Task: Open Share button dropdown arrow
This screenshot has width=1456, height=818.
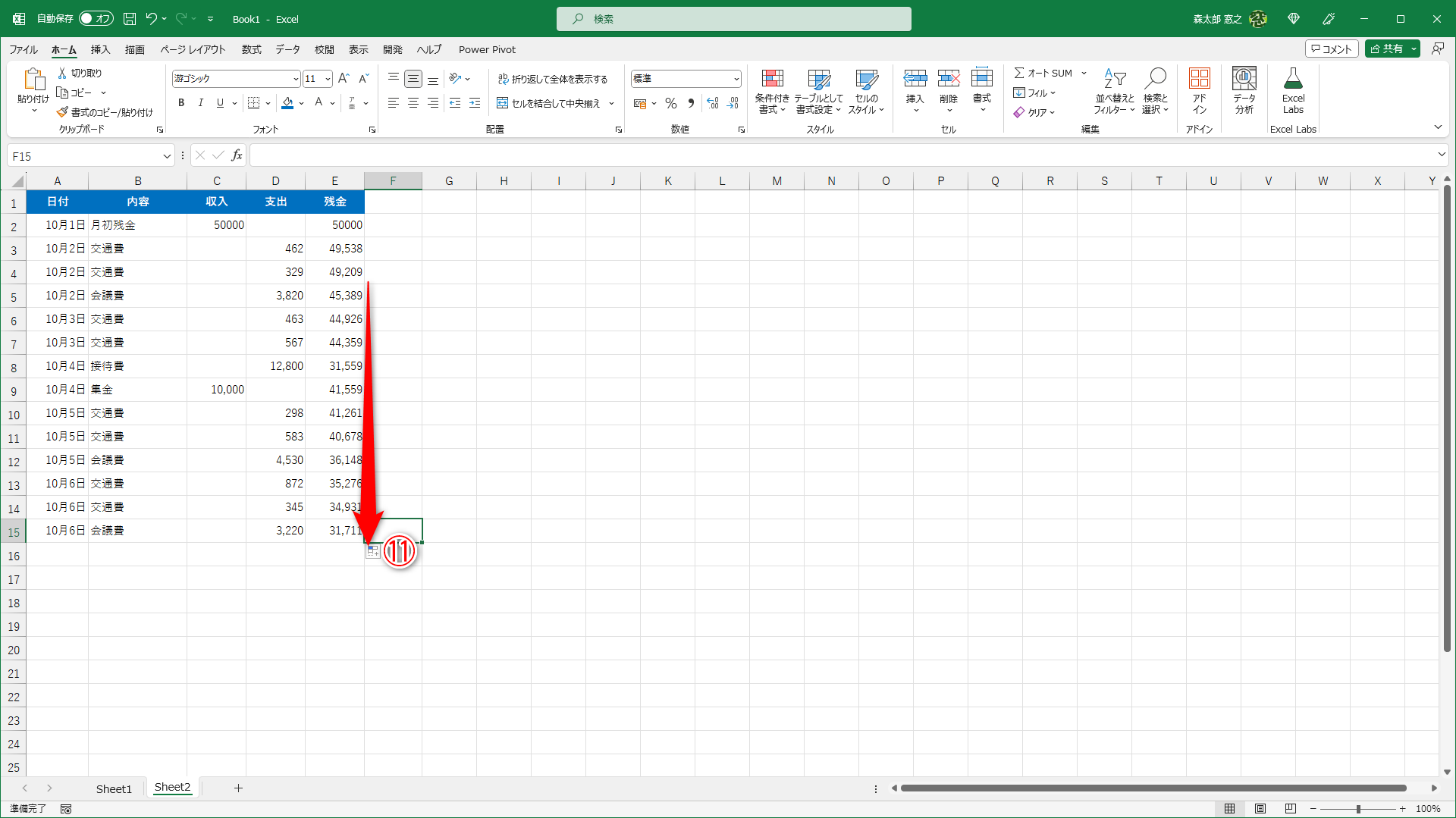Action: click(x=1414, y=49)
